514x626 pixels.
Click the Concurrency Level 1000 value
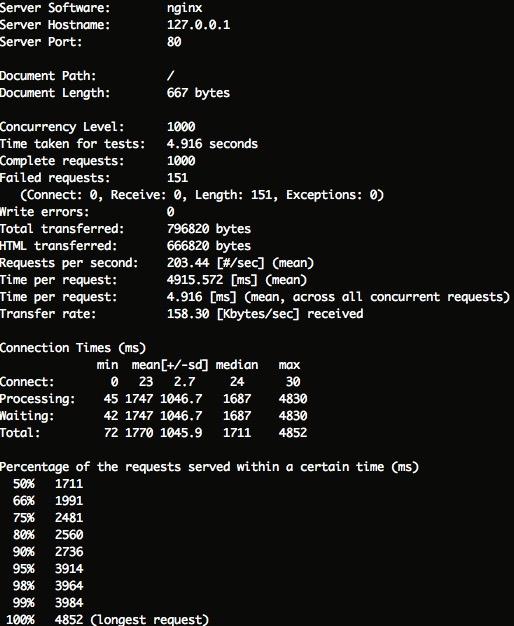coord(181,127)
